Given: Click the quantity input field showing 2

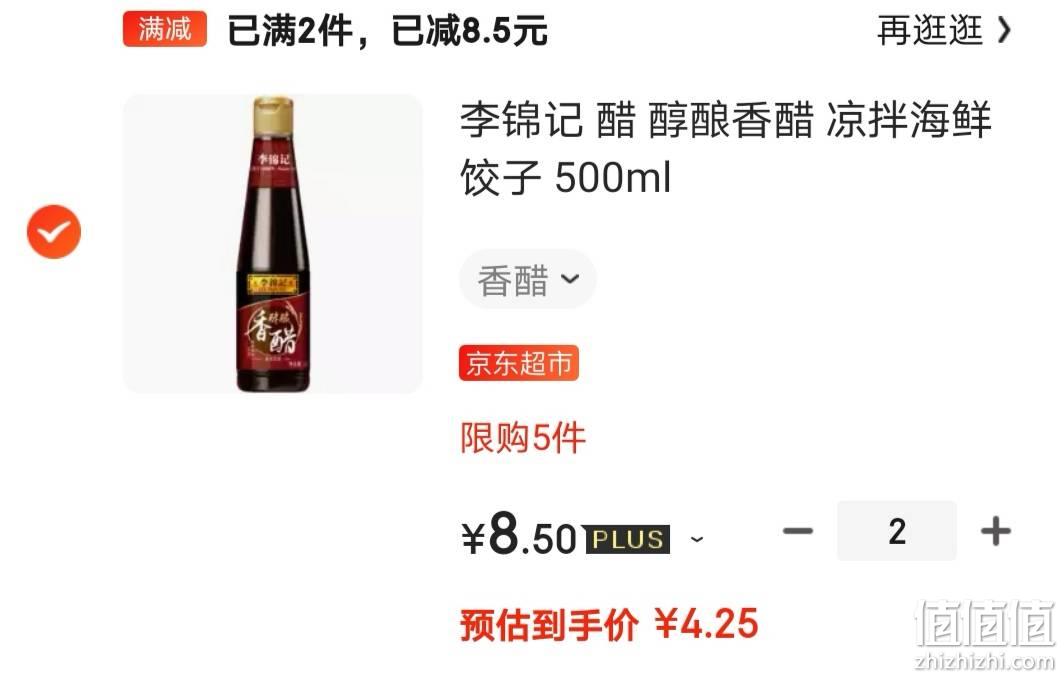Looking at the screenshot, I should point(896,531).
